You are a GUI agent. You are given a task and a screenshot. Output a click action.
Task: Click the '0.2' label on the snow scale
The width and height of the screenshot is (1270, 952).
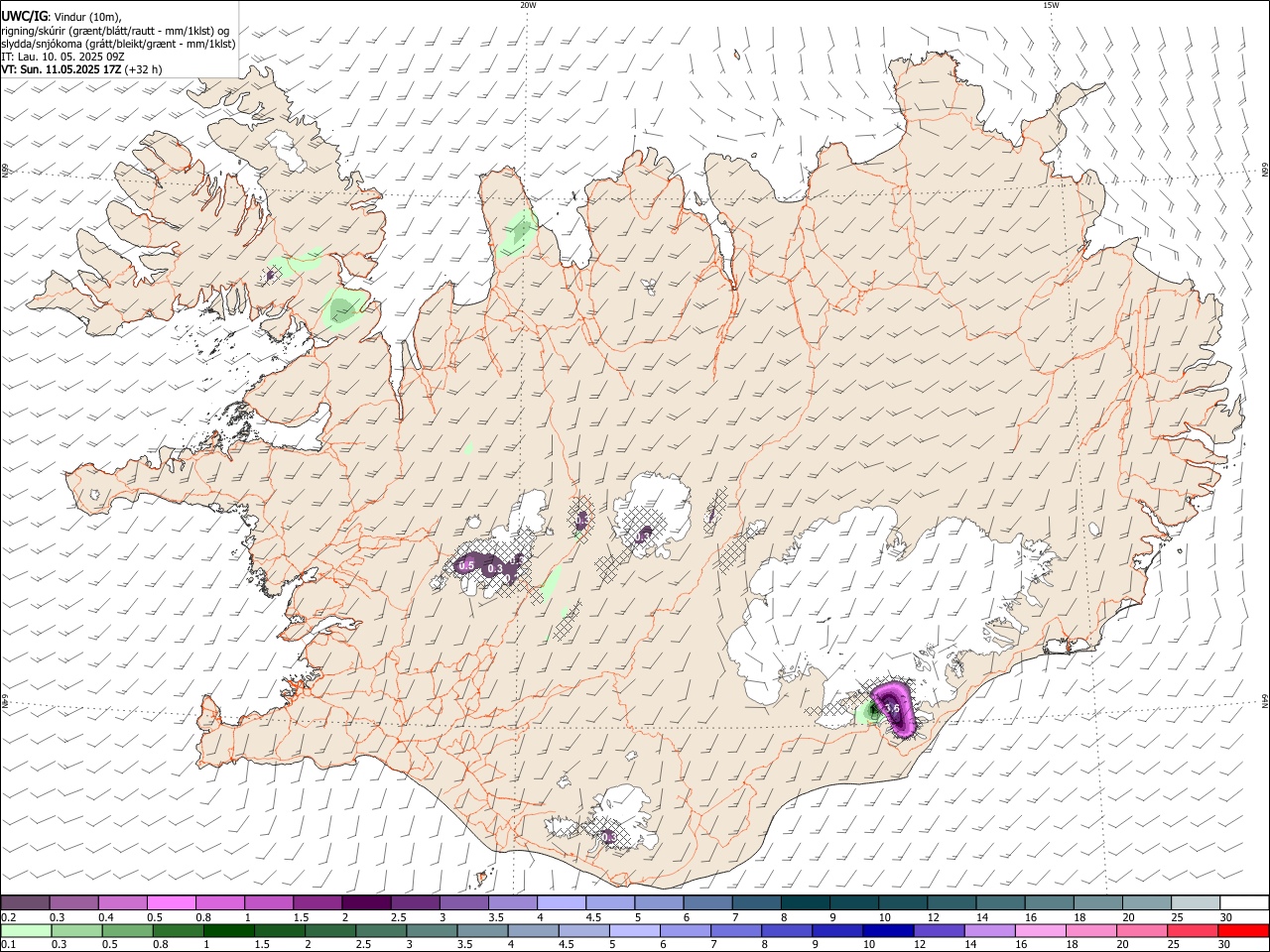(x=9, y=917)
